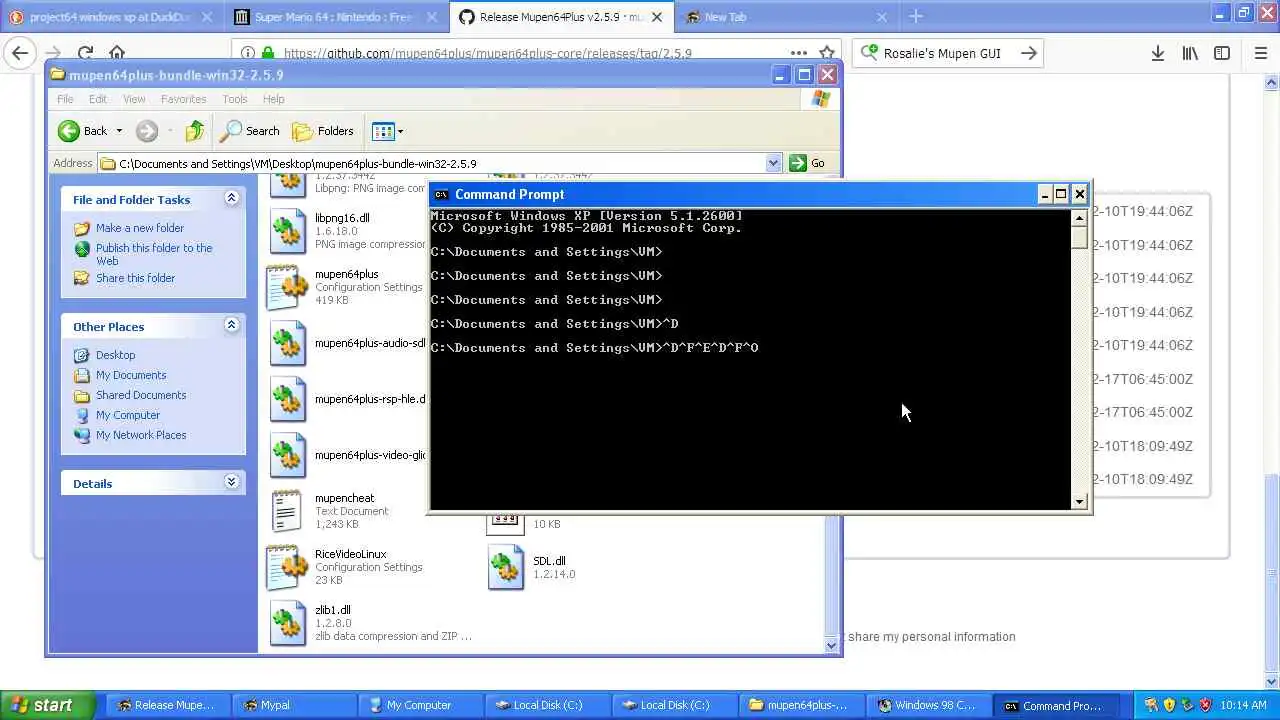Select the SDL.dll file icon

[x=506, y=567]
